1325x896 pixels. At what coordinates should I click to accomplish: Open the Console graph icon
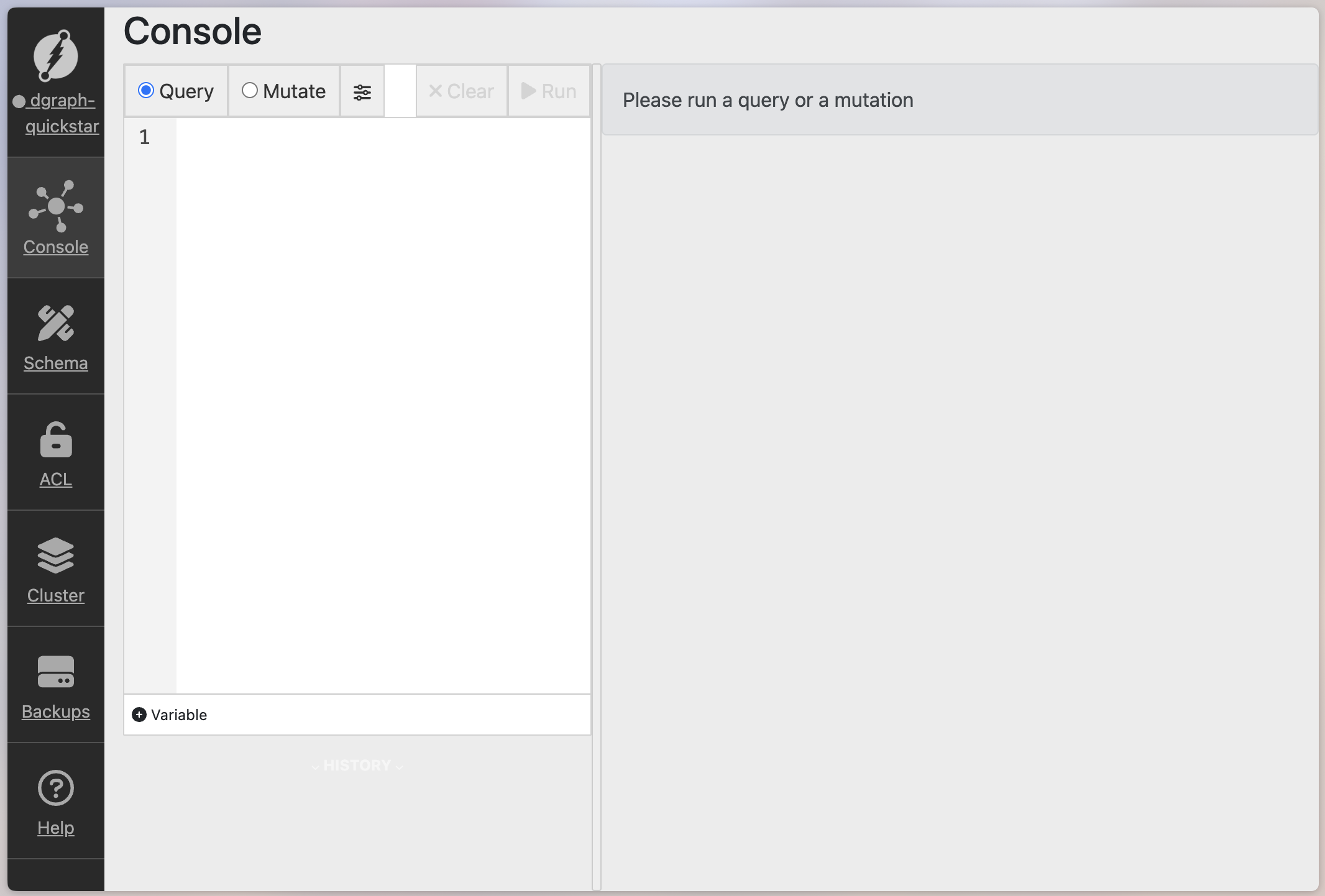point(56,206)
